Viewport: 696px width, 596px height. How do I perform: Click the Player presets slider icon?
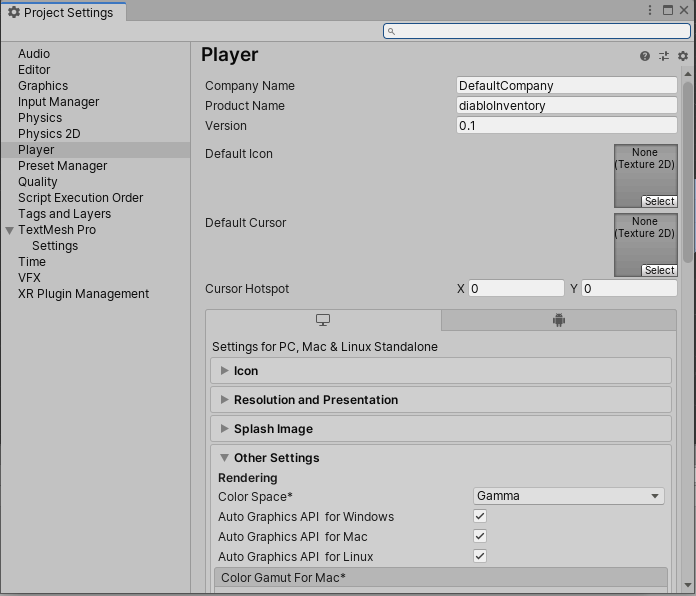[664, 57]
